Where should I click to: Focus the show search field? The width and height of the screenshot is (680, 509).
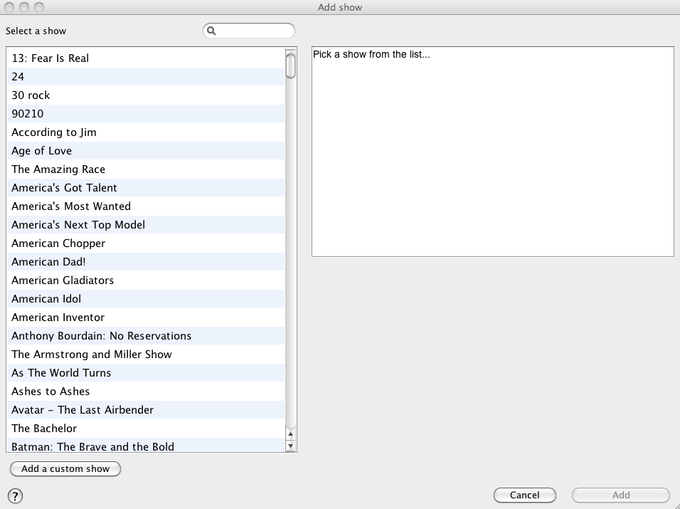pyautogui.click(x=249, y=31)
